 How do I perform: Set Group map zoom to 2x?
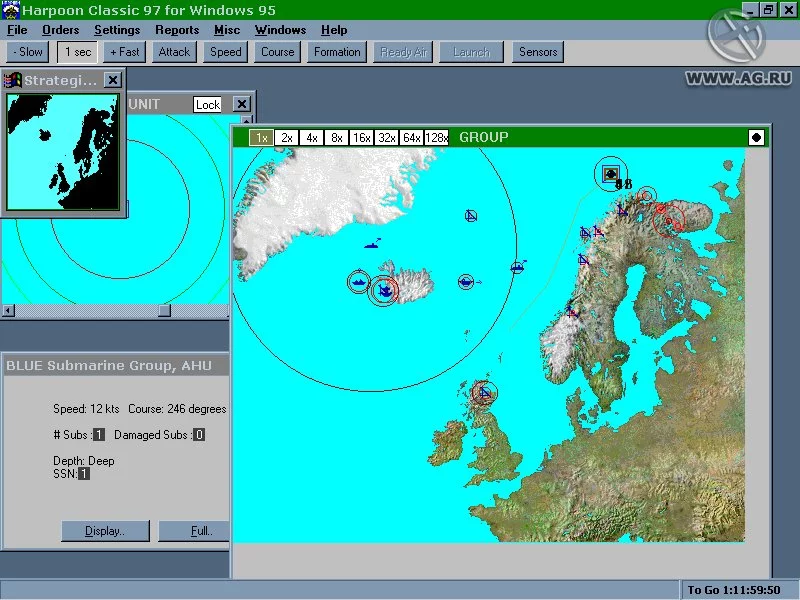point(287,138)
